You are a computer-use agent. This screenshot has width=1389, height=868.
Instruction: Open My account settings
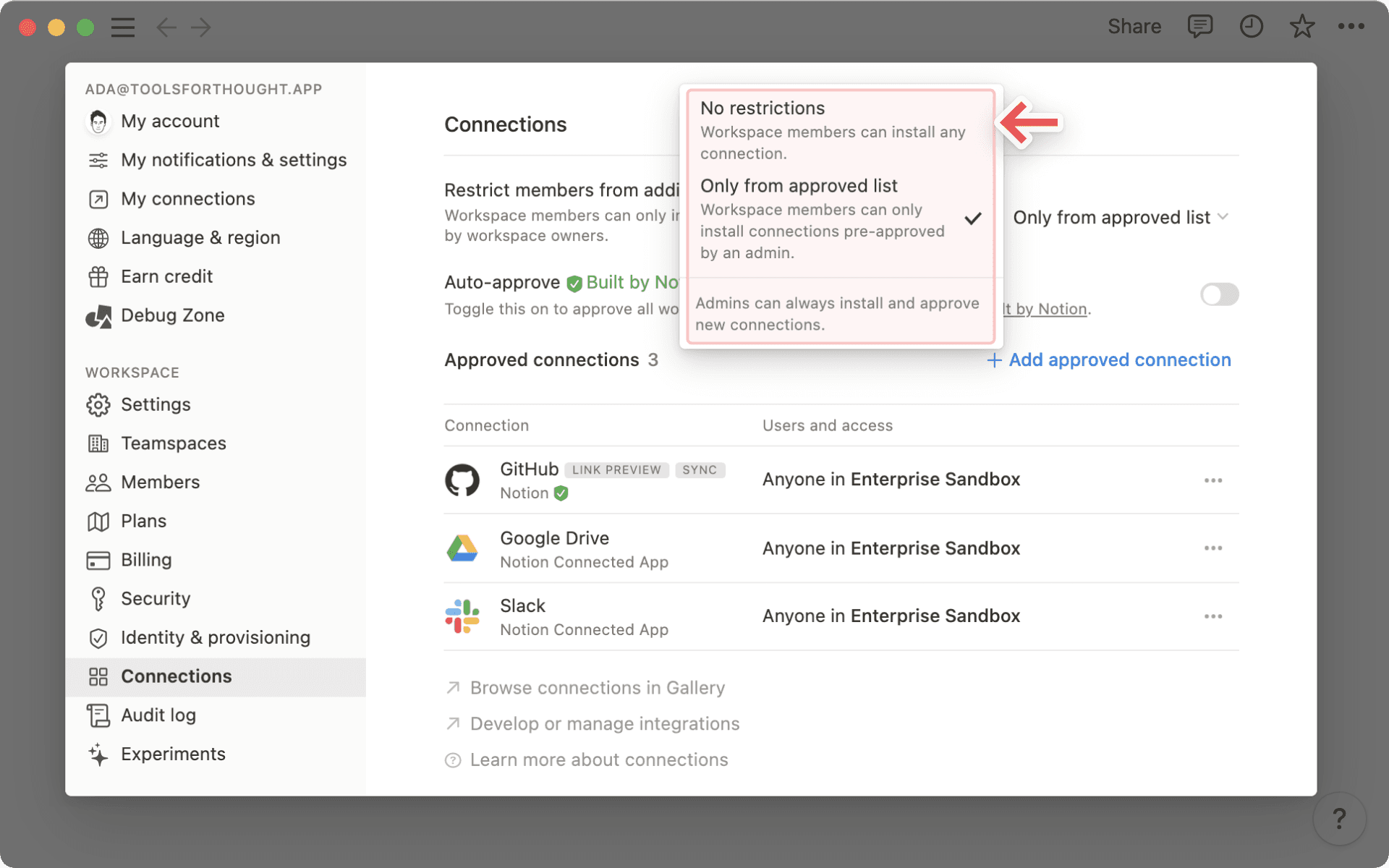coord(170,121)
